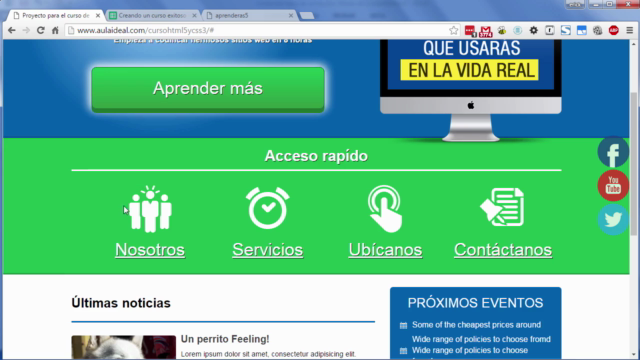The image size is (640, 360).
Task: Close the aprenderas5 tab
Action: pos(291,16)
